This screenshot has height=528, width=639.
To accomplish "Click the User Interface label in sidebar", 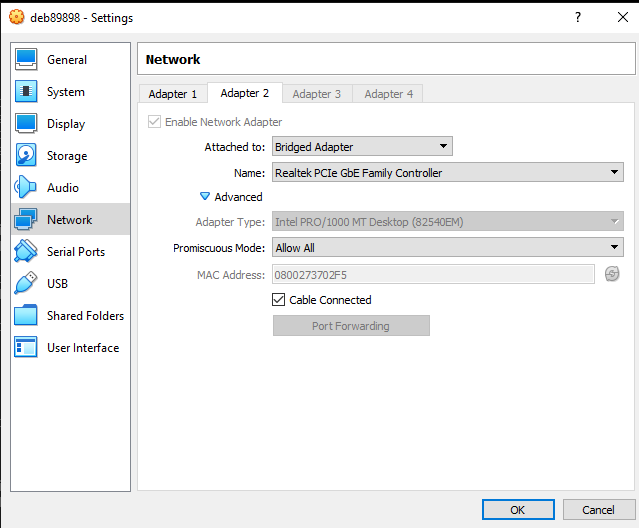I will [x=83, y=348].
